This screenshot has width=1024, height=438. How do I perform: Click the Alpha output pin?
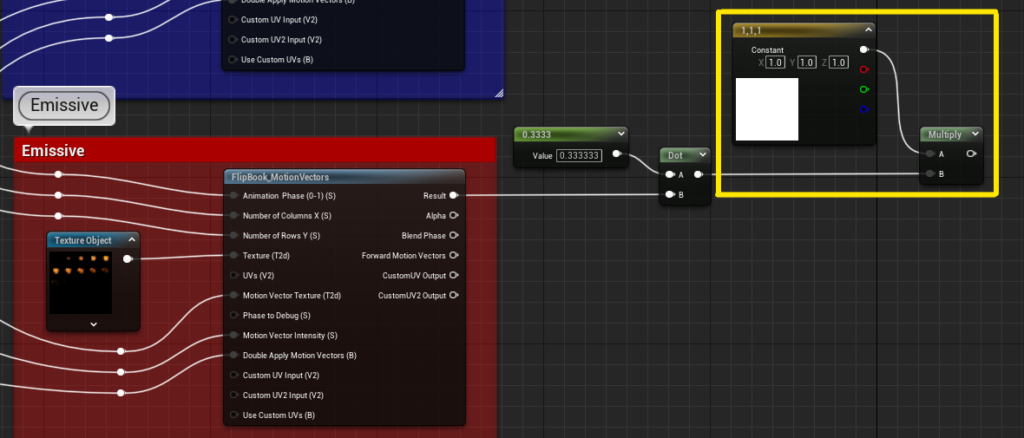point(453,215)
